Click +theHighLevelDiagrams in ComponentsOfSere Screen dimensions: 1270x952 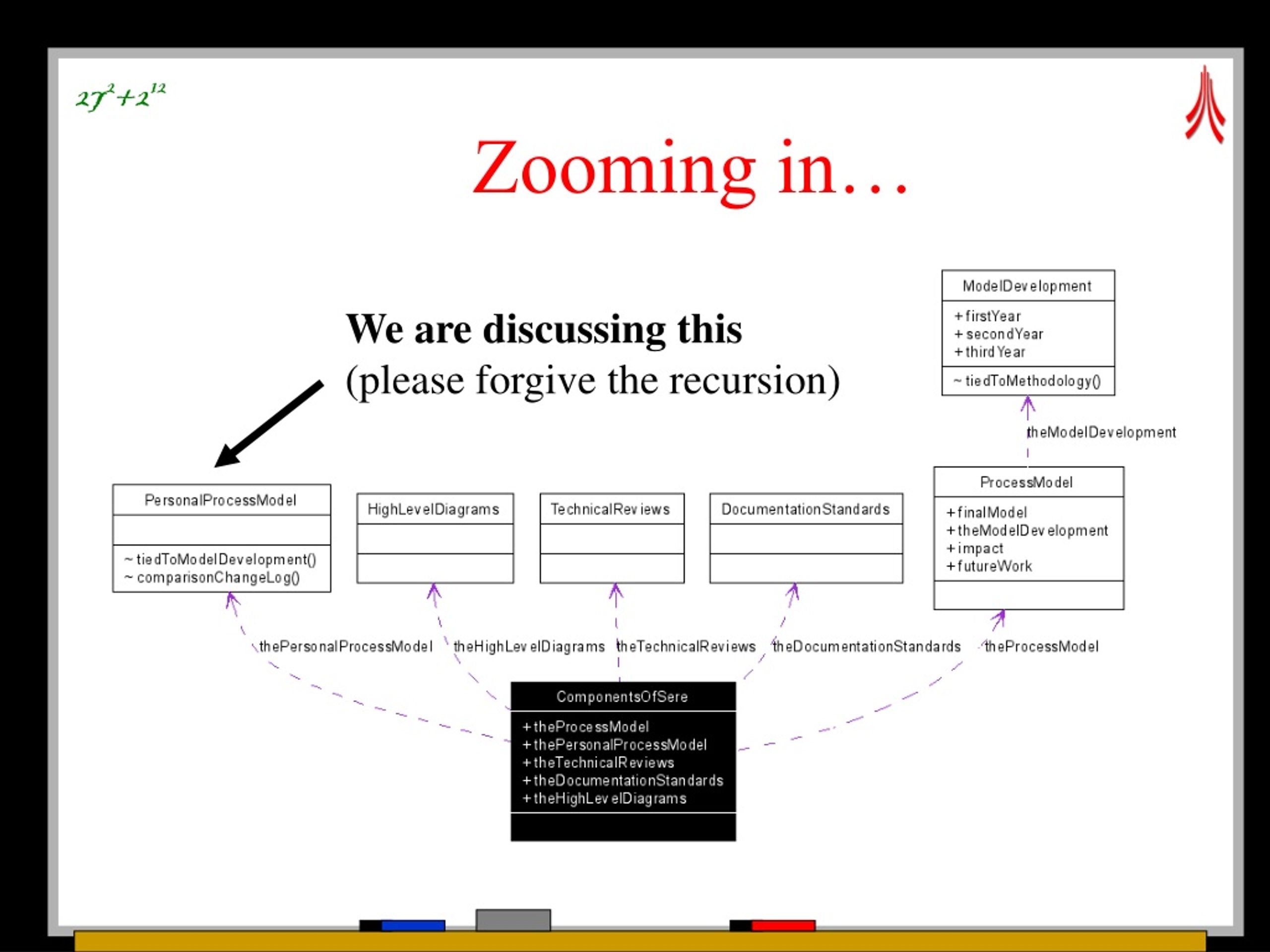(604, 799)
